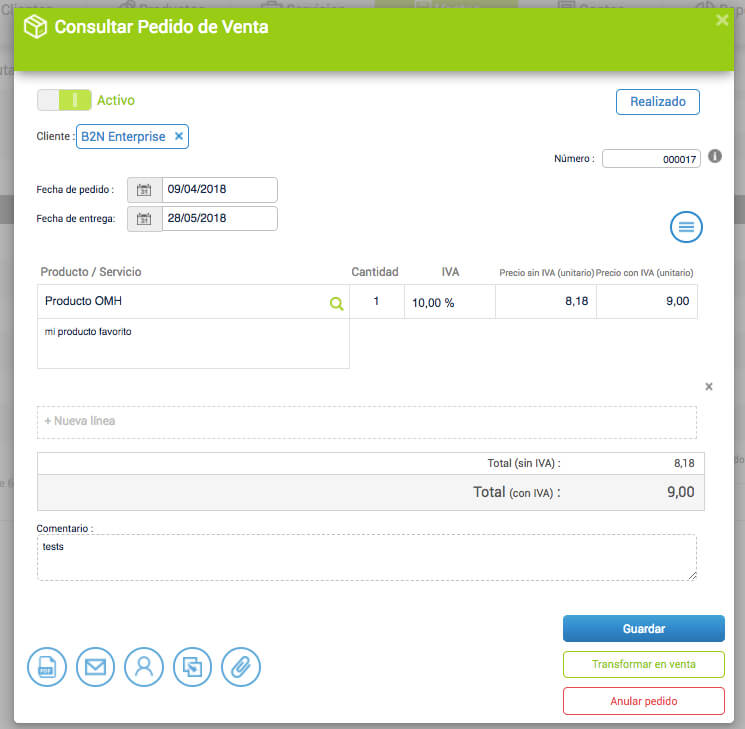The image size is (745, 729).
Task: Click Transformar en venta
Action: (x=643, y=664)
